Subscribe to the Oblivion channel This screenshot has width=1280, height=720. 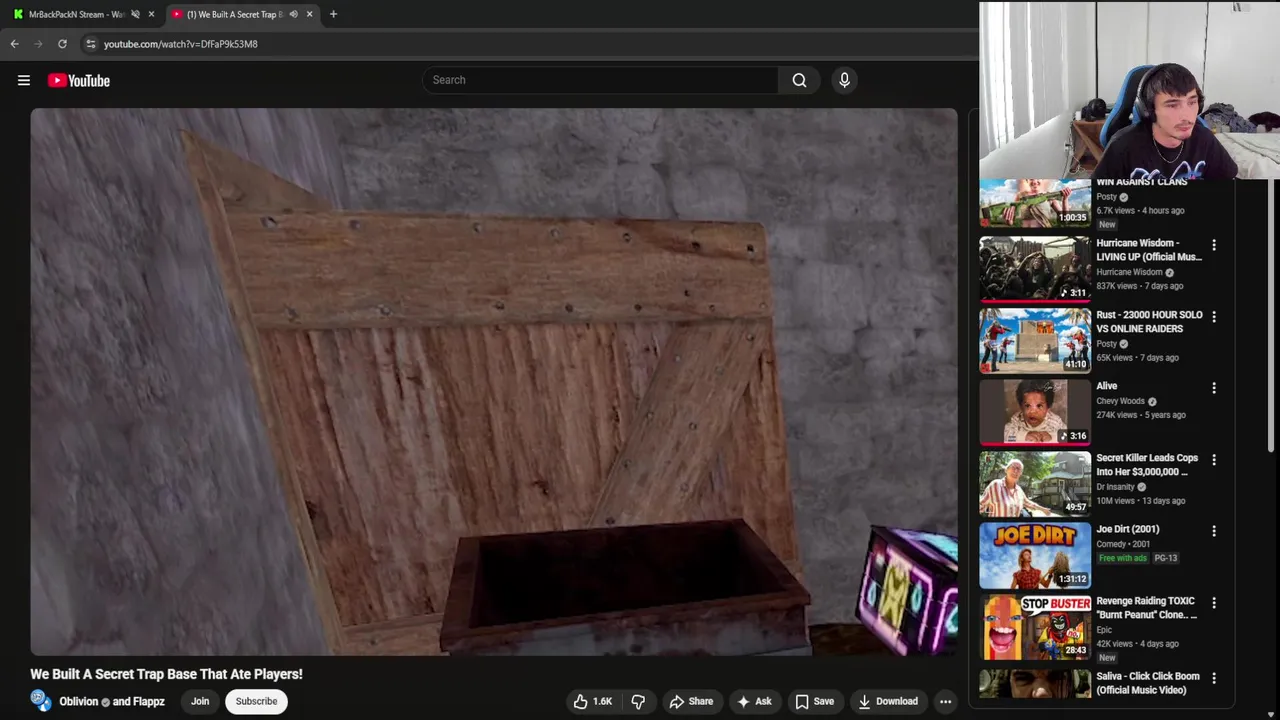256,701
